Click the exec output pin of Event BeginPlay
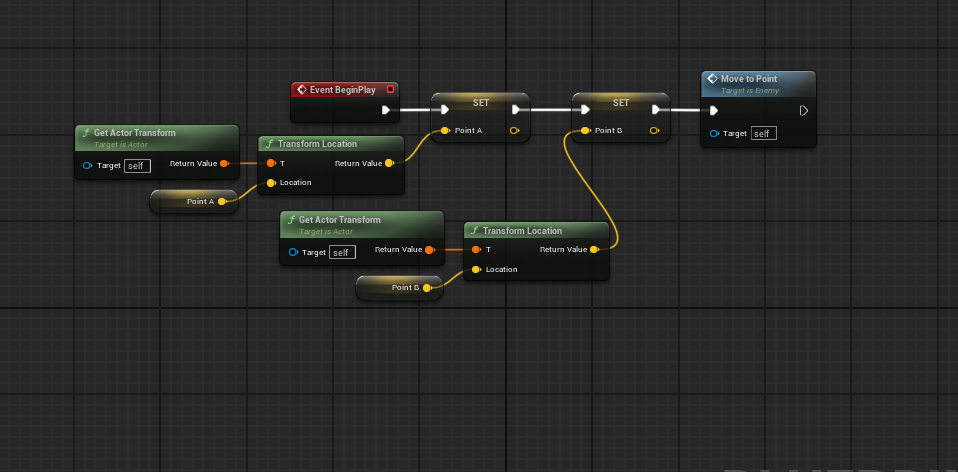The width and height of the screenshot is (958, 472). 386,110
